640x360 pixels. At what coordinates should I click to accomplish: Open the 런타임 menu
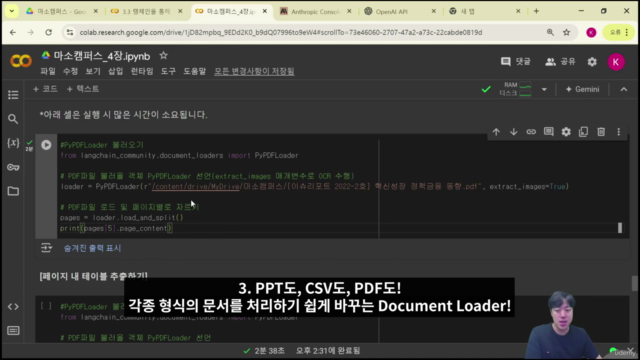142,71
